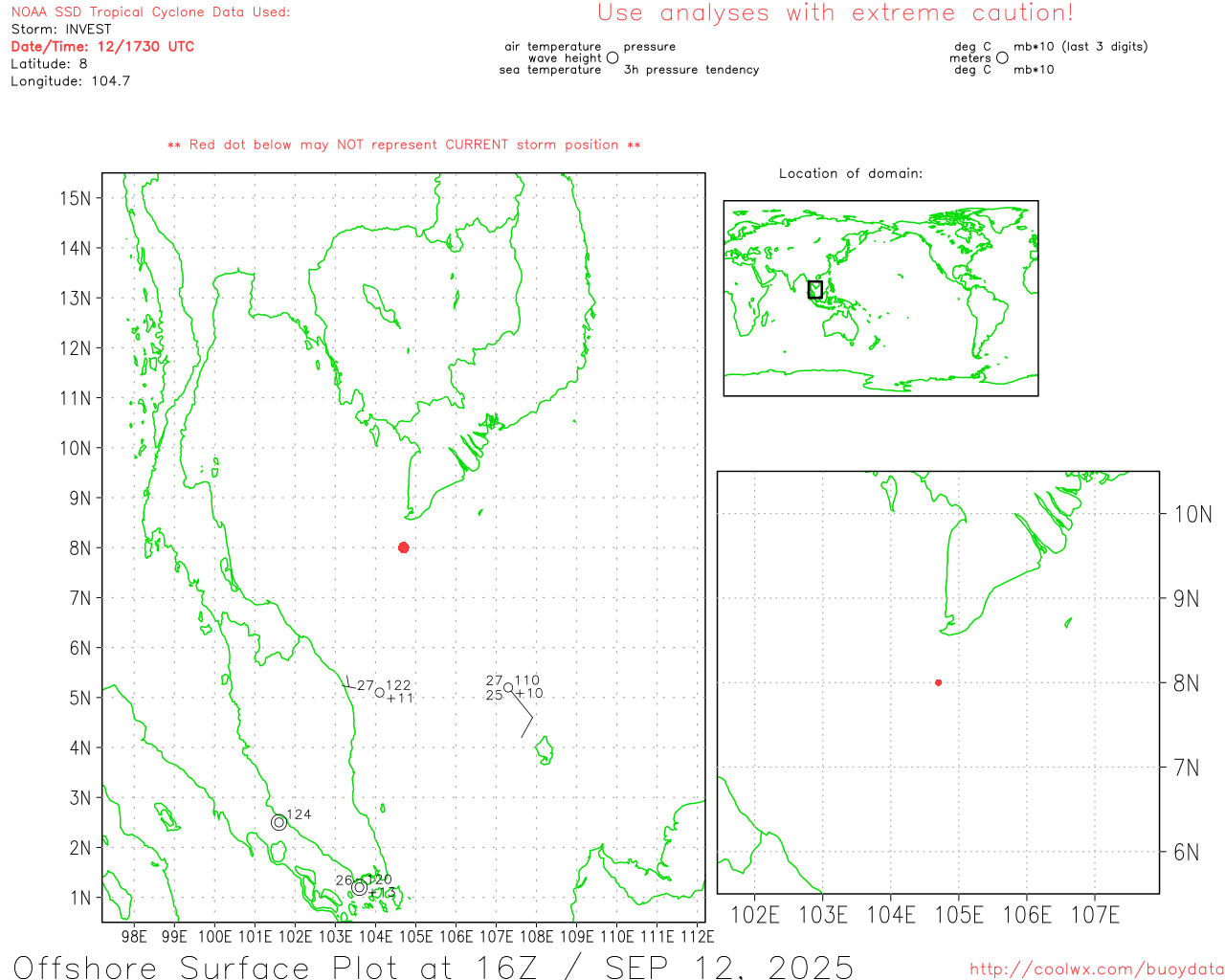The height and width of the screenshot is (980, 1225).
Task: Click the legend circle next to 'wave height'
Action: click(612, 57)
